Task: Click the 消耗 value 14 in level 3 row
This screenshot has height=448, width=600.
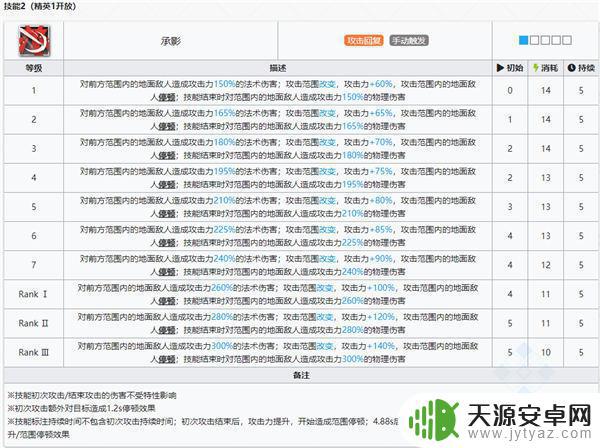Action: pos(546,149)
